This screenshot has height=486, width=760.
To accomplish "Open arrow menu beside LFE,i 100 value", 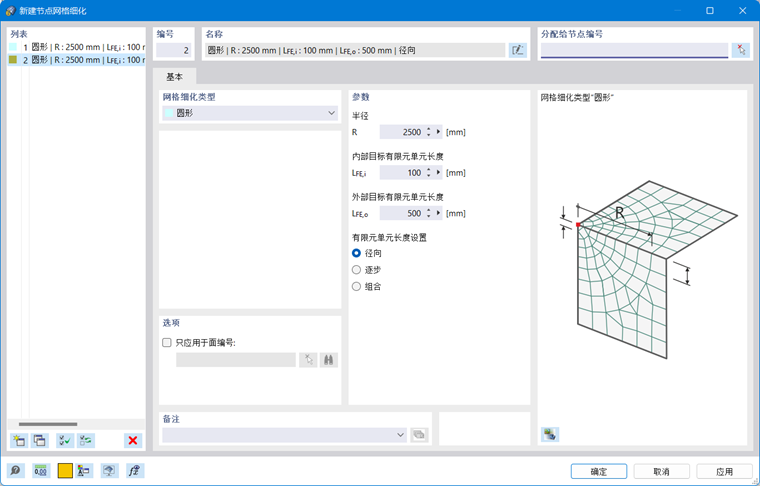I will 439,172.
